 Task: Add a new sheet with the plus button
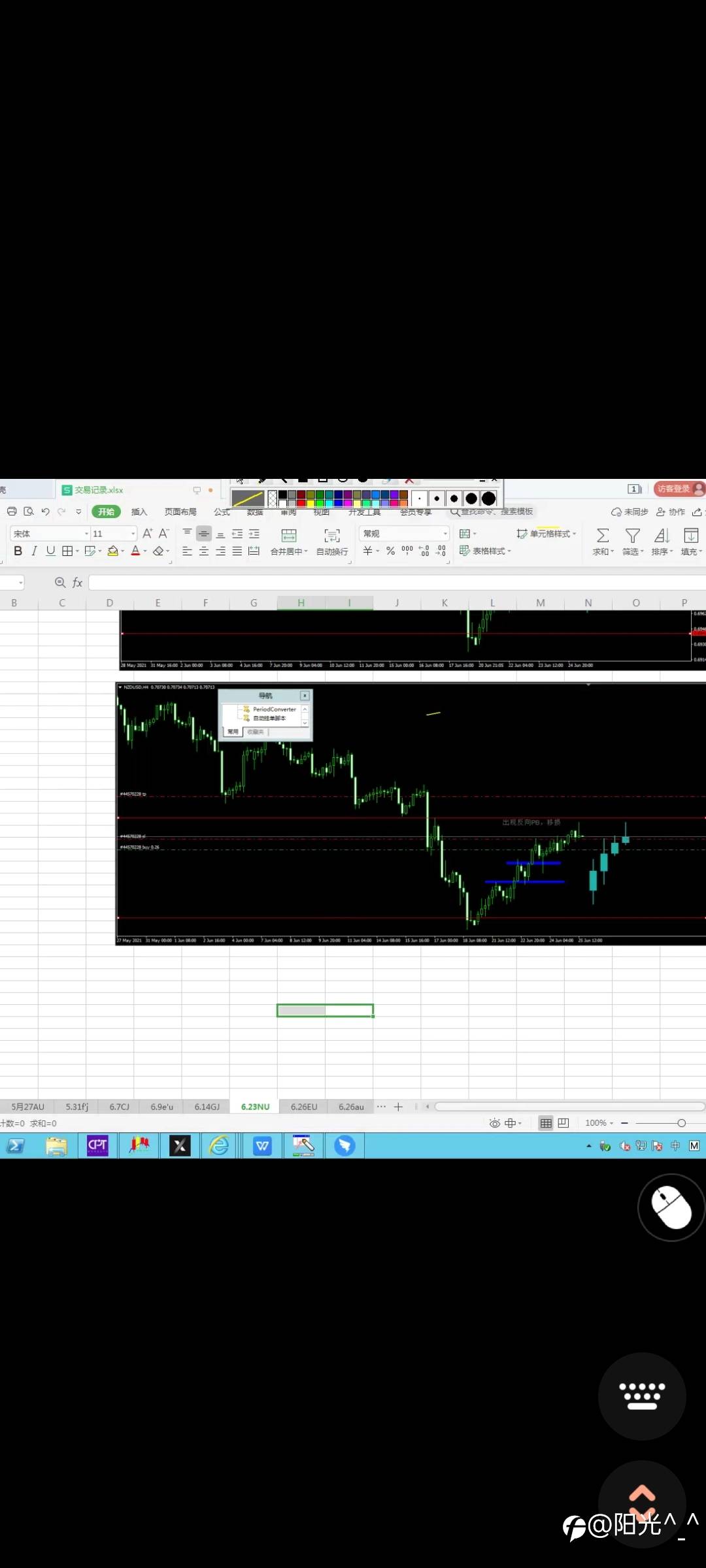click(x=398, y=1107)
